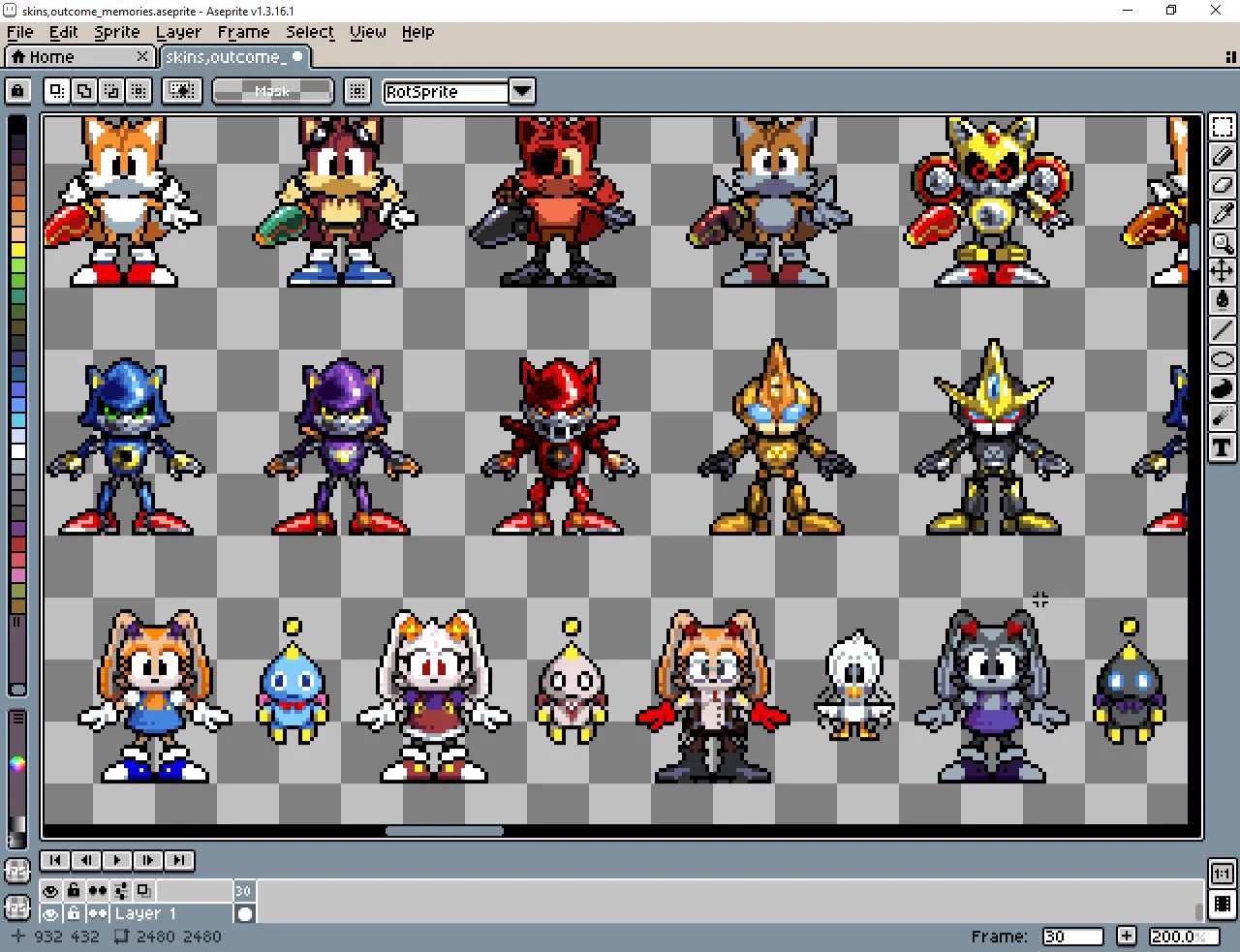
Task: Play the animation
Action: (116, 860)
